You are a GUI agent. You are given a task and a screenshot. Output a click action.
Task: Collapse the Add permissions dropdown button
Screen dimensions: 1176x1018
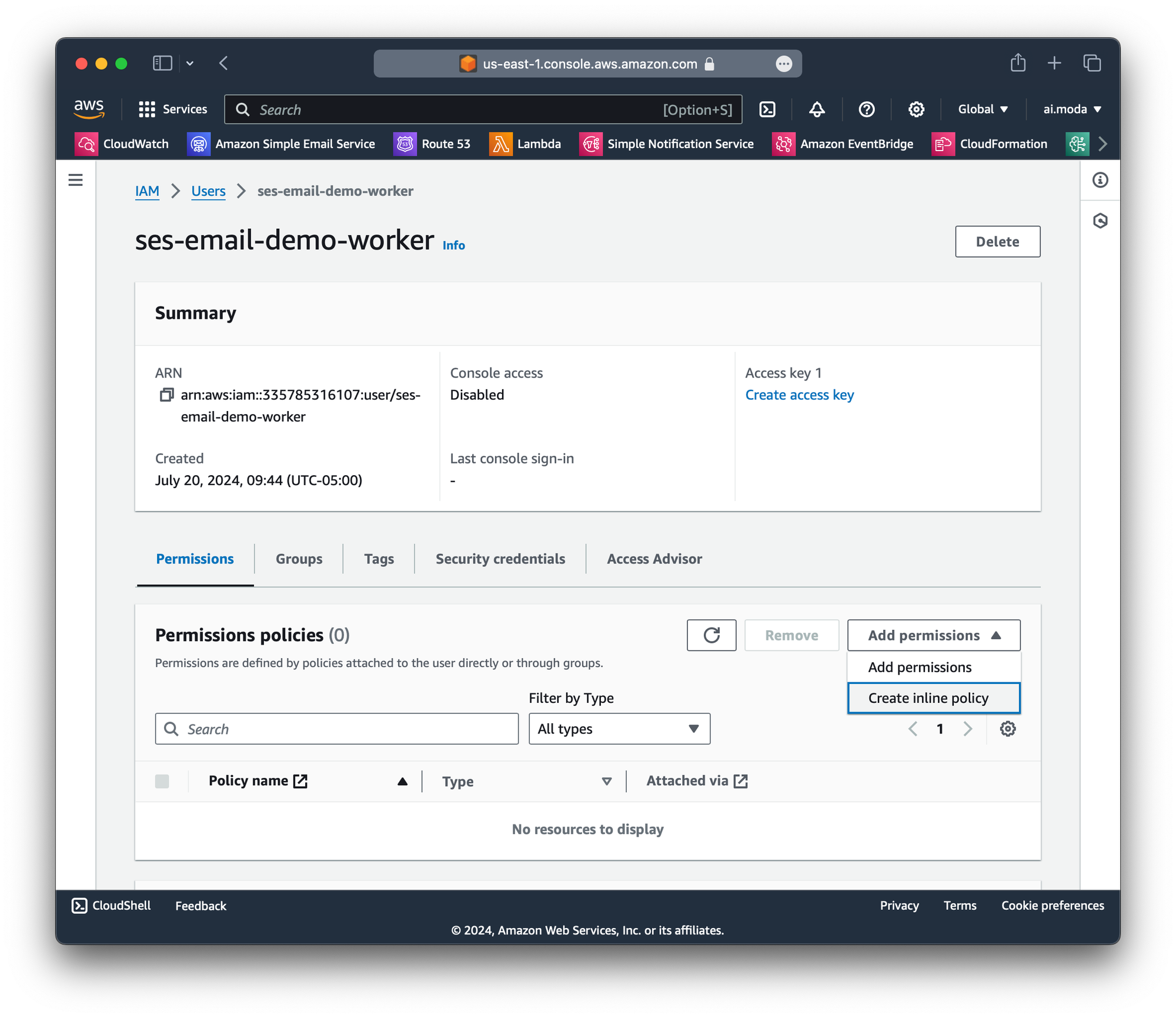point(933,635)
